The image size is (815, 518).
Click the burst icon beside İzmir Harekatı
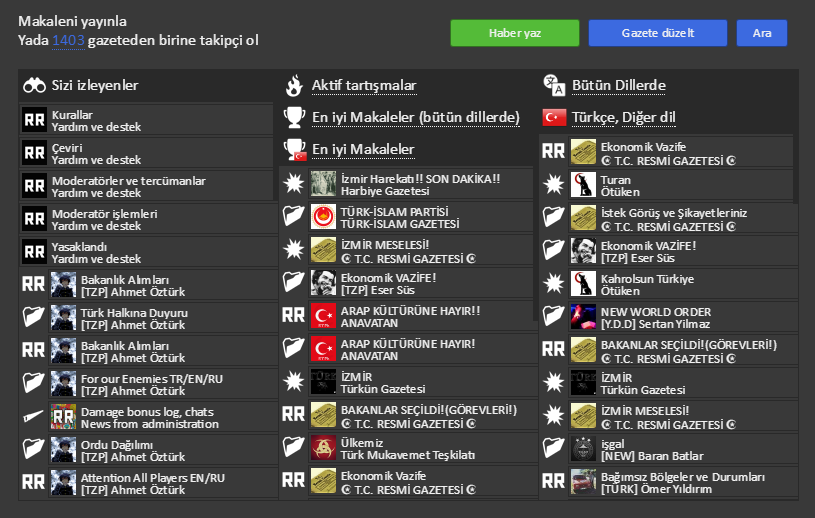pos(294,183)
